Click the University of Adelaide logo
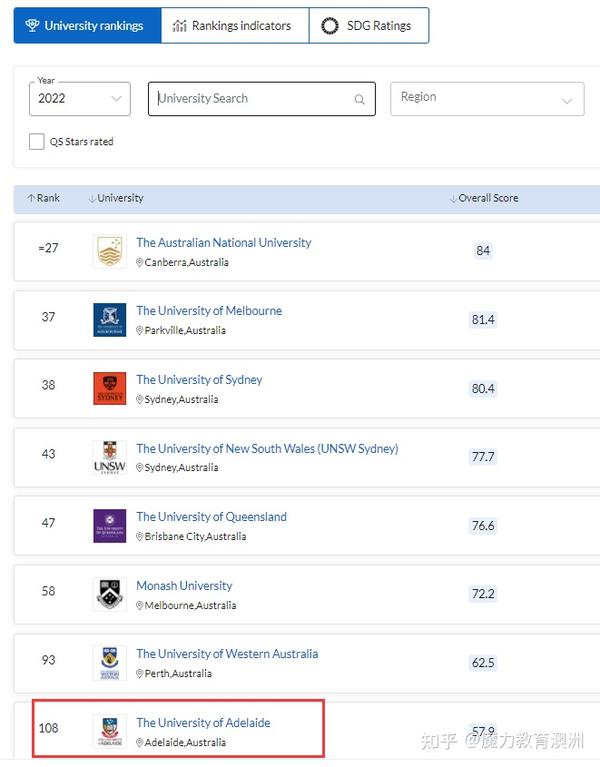This screenshot has height=767, width=600. pos(110,731)
